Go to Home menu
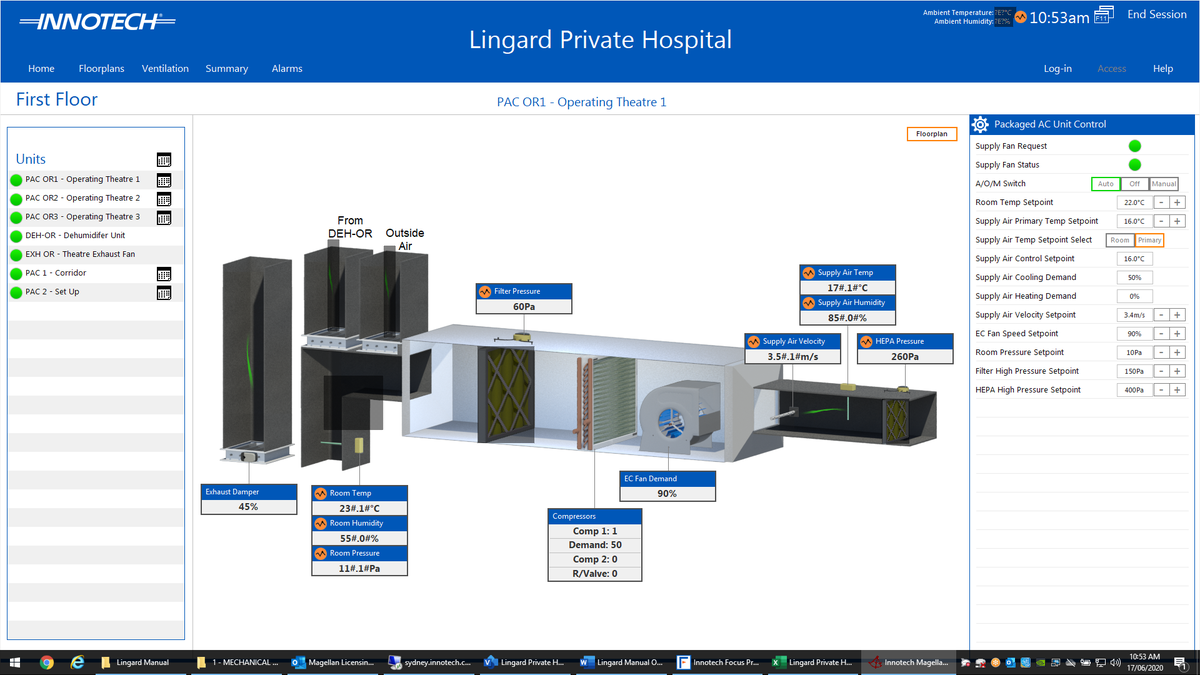 point(41,69)
